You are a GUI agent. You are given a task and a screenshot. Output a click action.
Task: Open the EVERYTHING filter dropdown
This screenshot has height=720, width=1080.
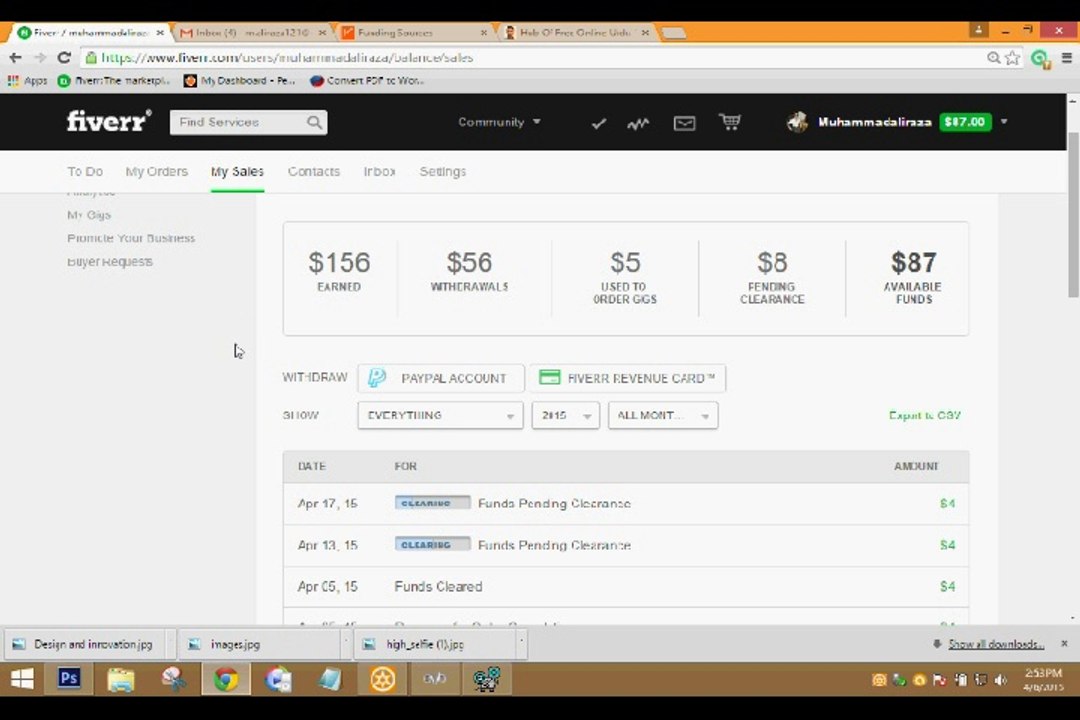(440, 415)
